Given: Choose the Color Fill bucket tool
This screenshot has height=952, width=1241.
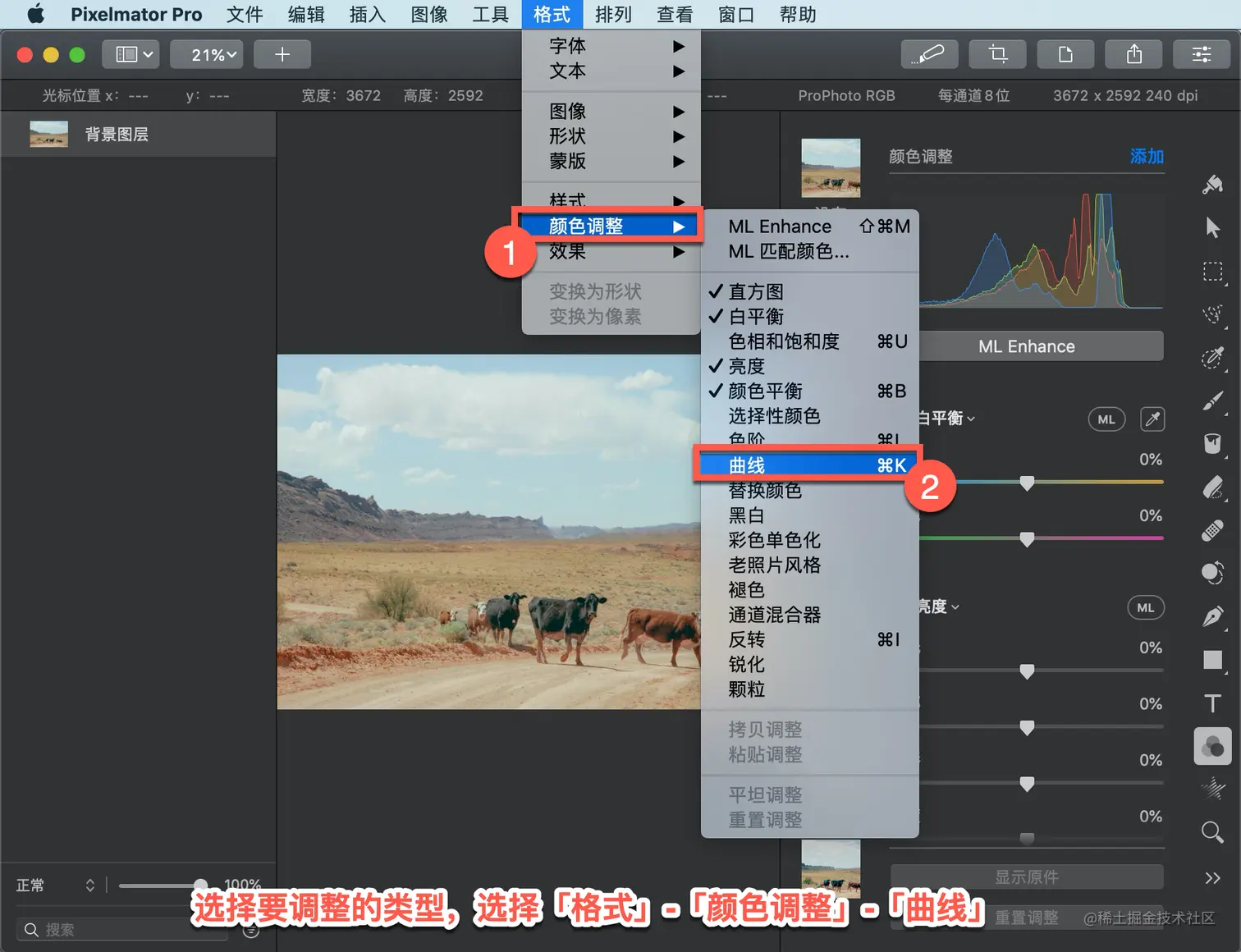Looking at the screenshot, I should pos(1212,443).
